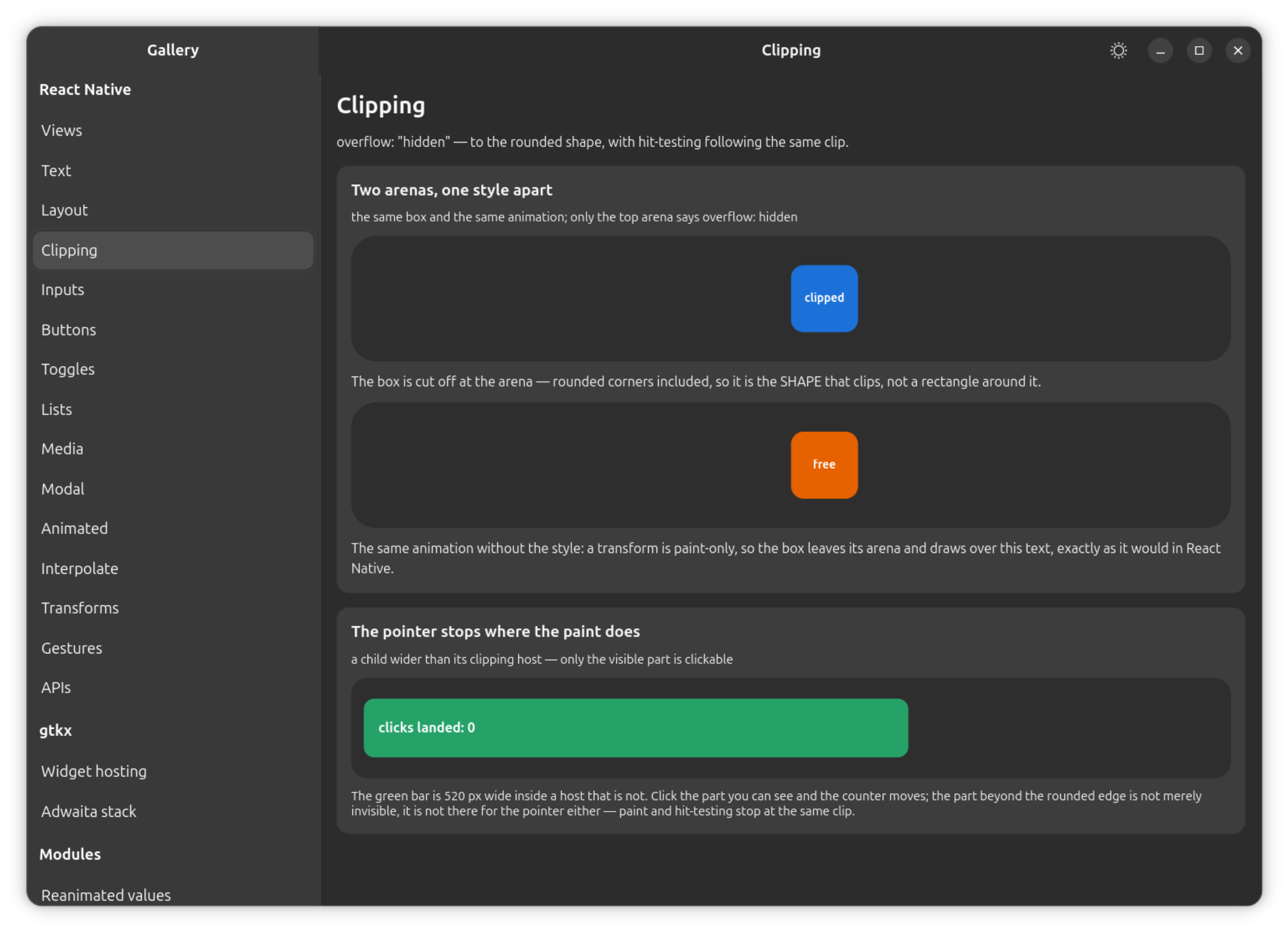The width and height of the screenshot is (1288, 932).
Task: Click the 'React Native' section header
Action: [x=85, y=90]
